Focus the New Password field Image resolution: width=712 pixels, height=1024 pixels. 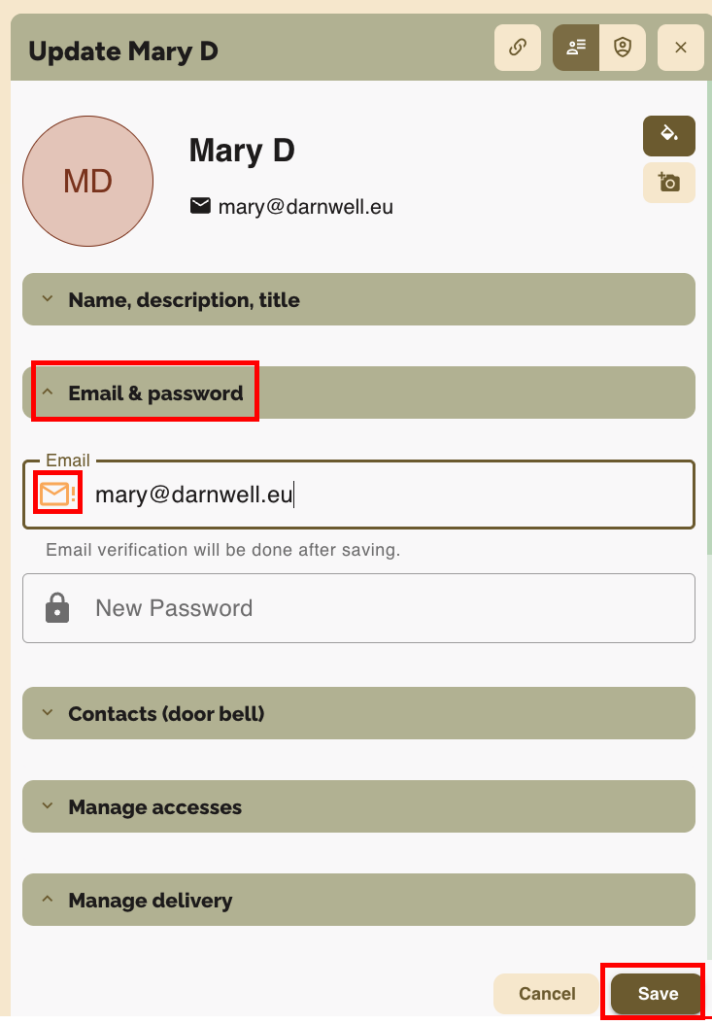[x=390, y=608]
